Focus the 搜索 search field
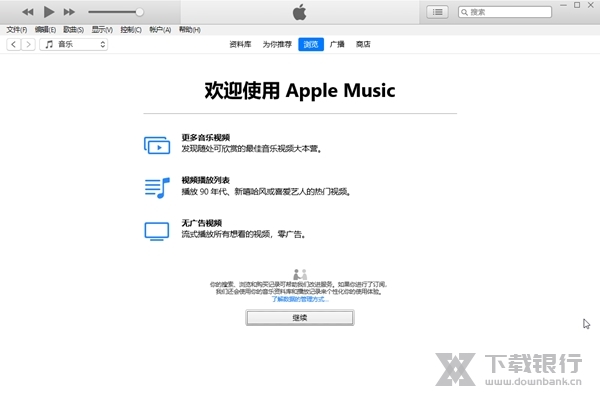Image resolution: width=600 pixels, height=395 pixels. (x=505, y=12)
